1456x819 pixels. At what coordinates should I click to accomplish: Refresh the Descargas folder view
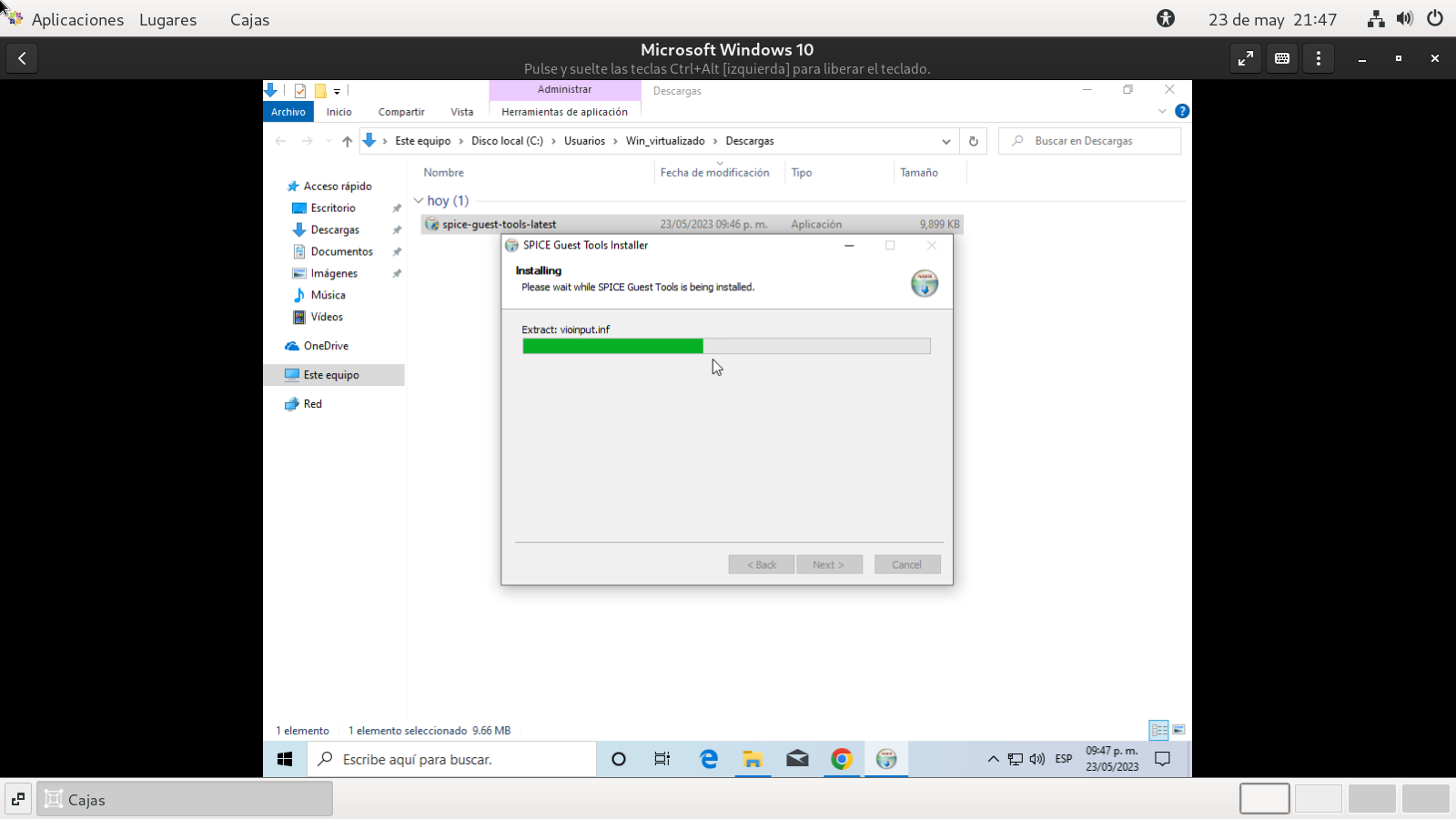(974, 141)
